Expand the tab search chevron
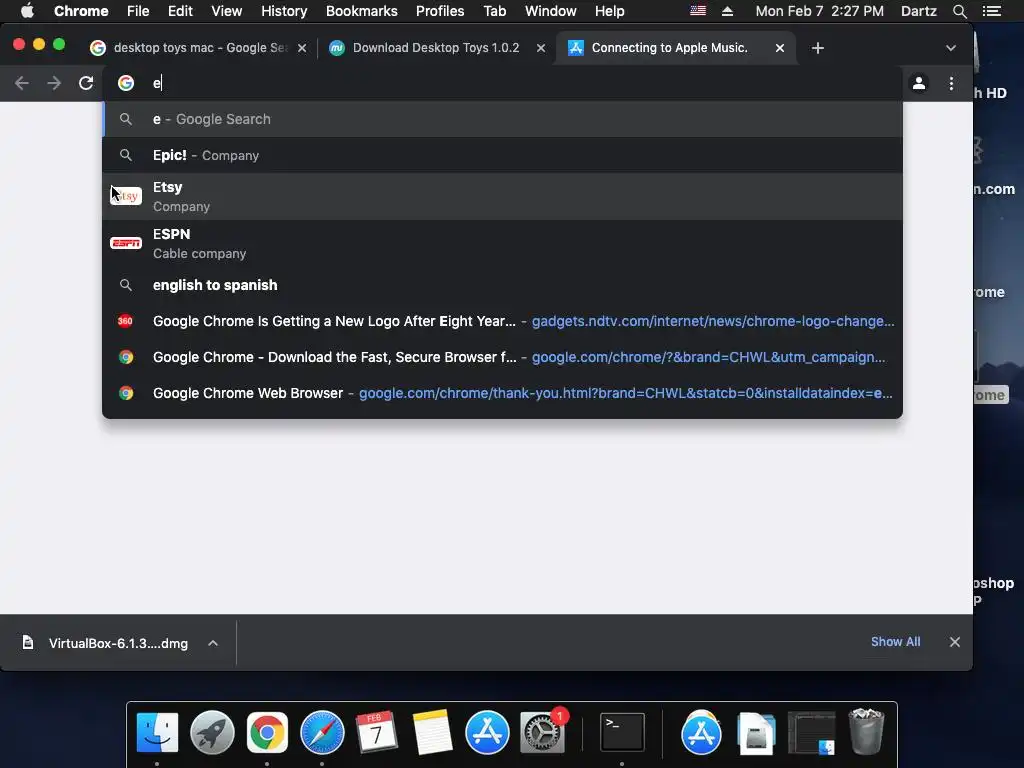1024x768 pixels. pyautogui.click(x=951, y=48)
